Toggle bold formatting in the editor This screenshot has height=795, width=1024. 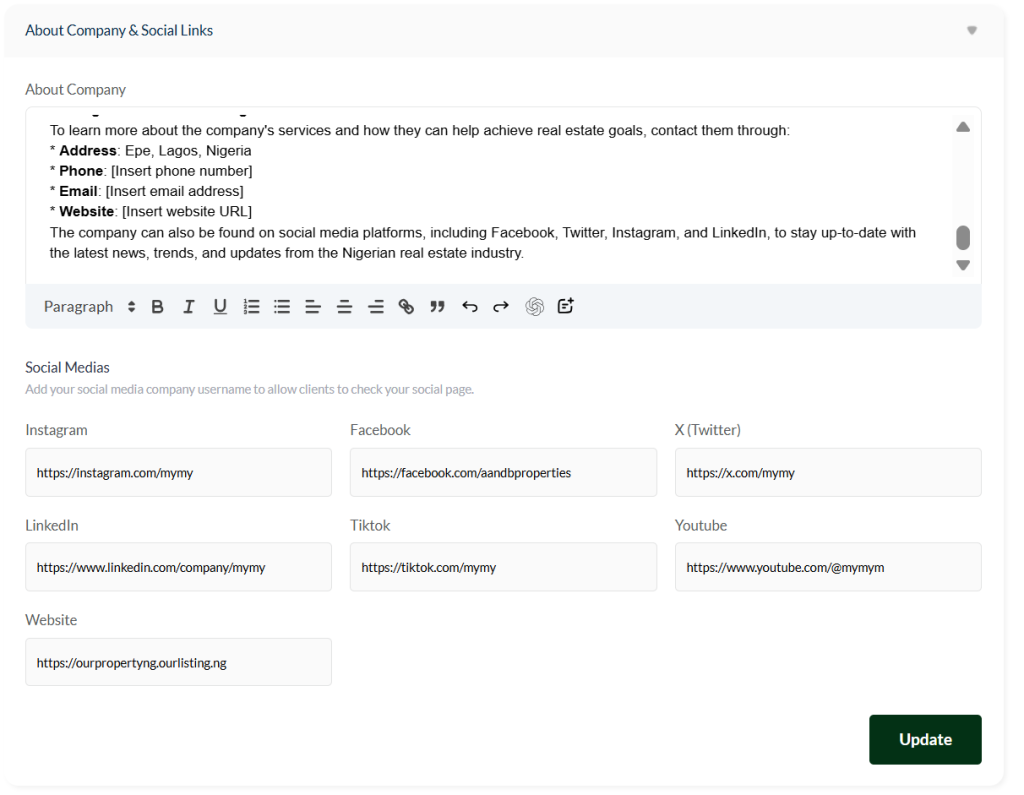point(157,307)
